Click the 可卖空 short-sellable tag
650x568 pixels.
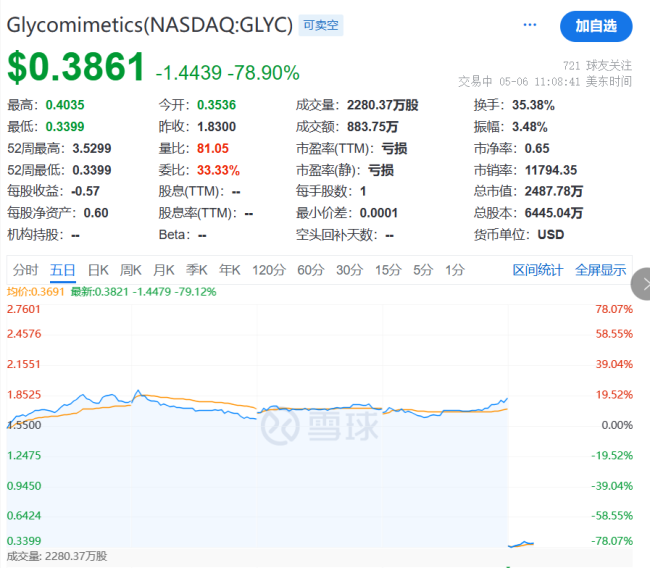pos(320,25)
